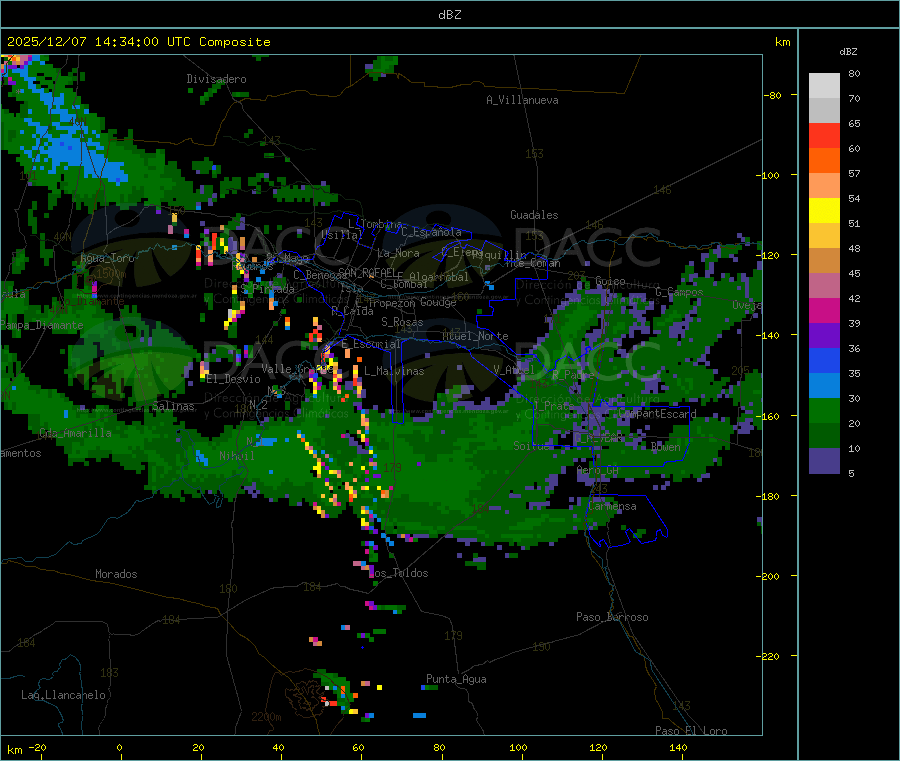Click the 'Nihuil' place label
The height and width of the screenshot is (761, 900).
pos(237,456)
